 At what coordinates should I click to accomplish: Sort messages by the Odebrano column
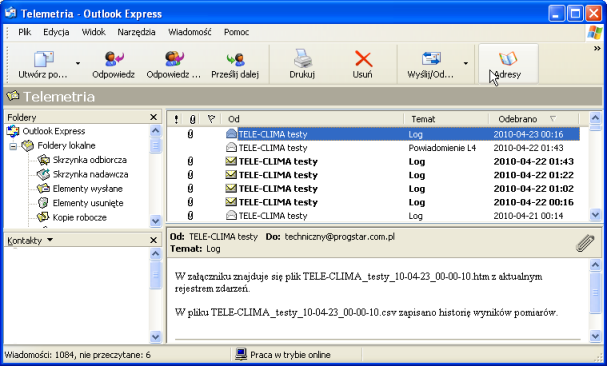(533, 119)
